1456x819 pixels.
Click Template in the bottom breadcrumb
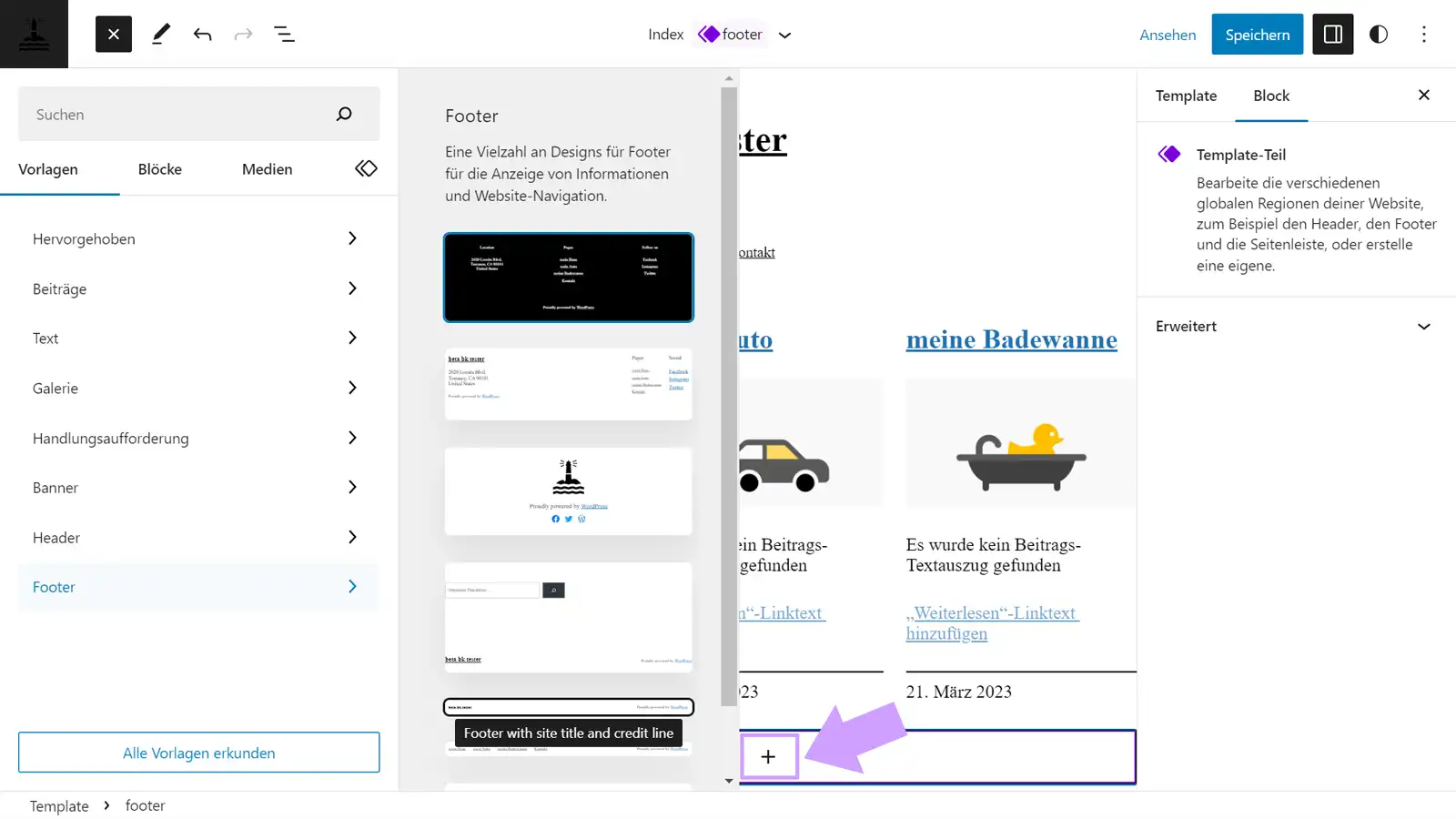click(x=59, y=806)
